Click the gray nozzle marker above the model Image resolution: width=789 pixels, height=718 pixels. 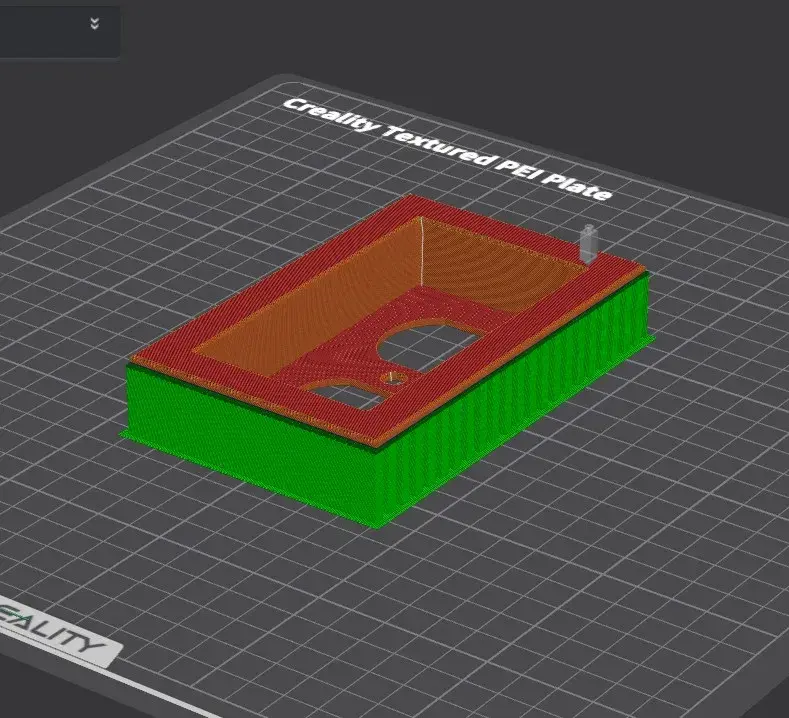[588, 244]
